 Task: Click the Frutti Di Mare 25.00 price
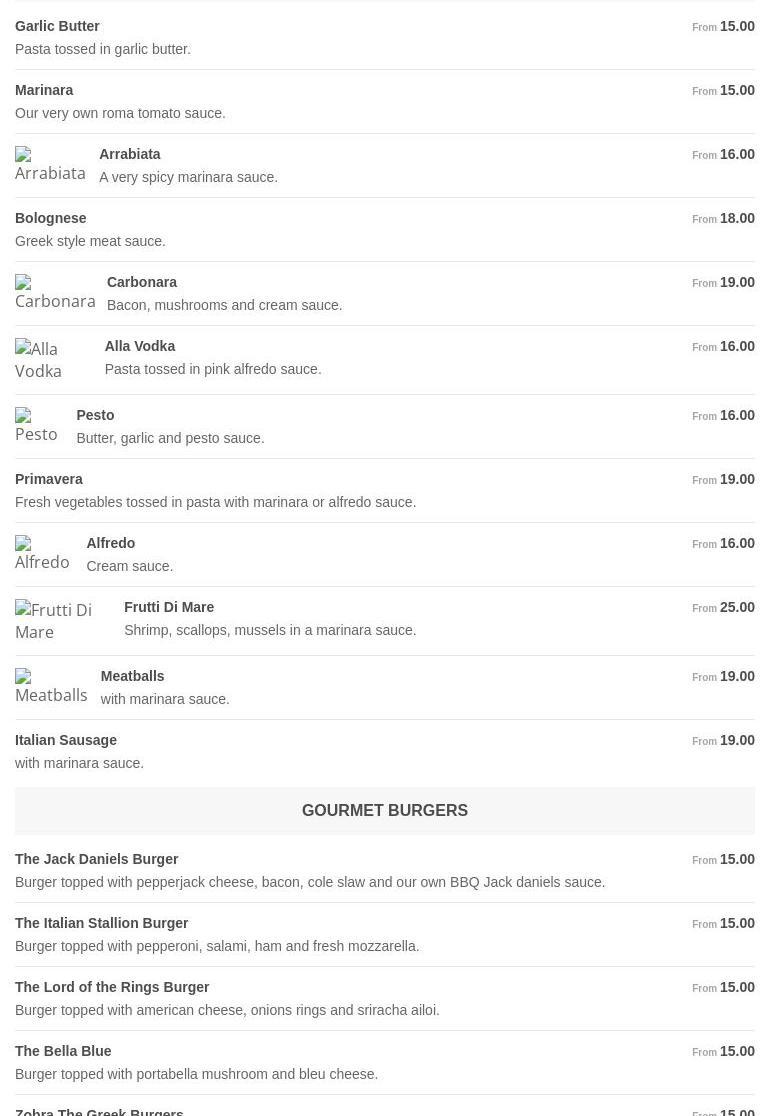[736, 607]
